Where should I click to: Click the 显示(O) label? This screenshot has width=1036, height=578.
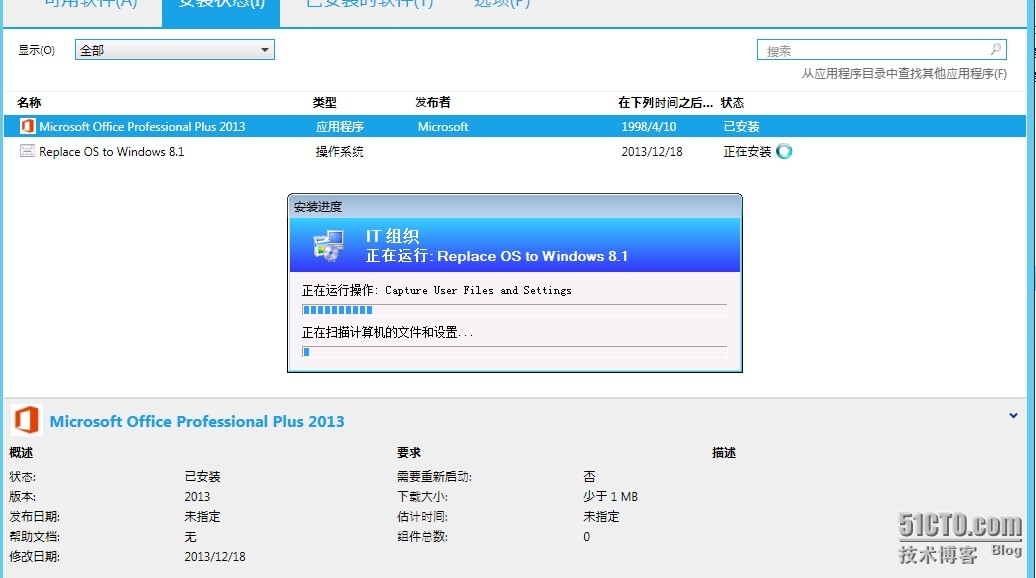(x=36, y=50)
